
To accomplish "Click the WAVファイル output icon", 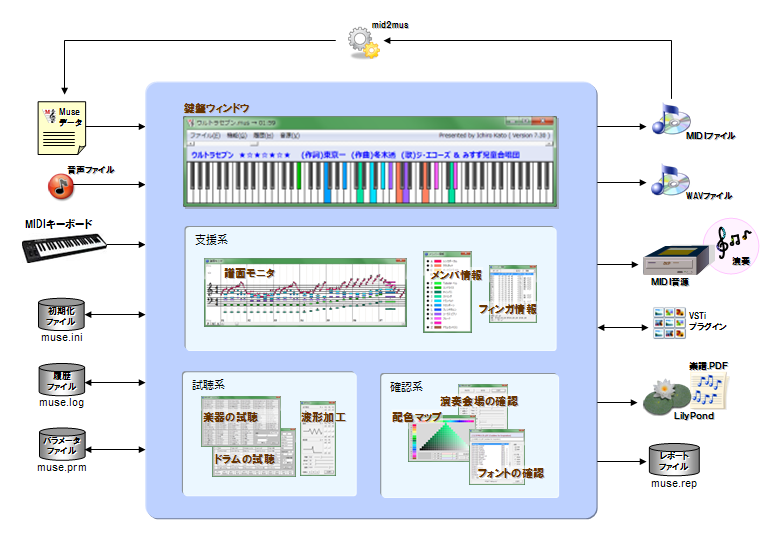I will click(668, 181).
